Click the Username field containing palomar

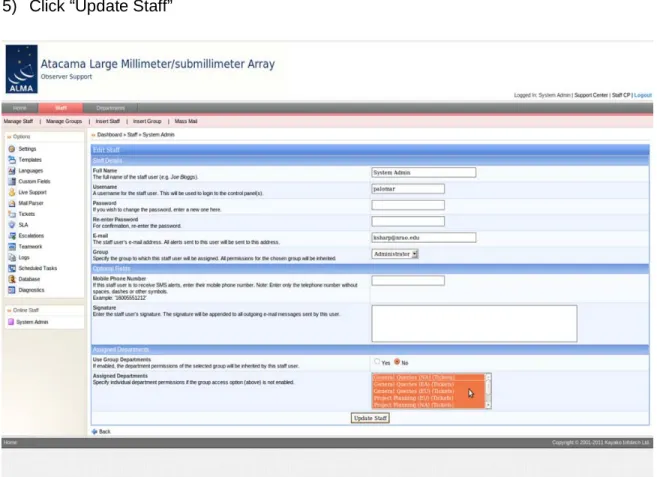tap(408, 189)
